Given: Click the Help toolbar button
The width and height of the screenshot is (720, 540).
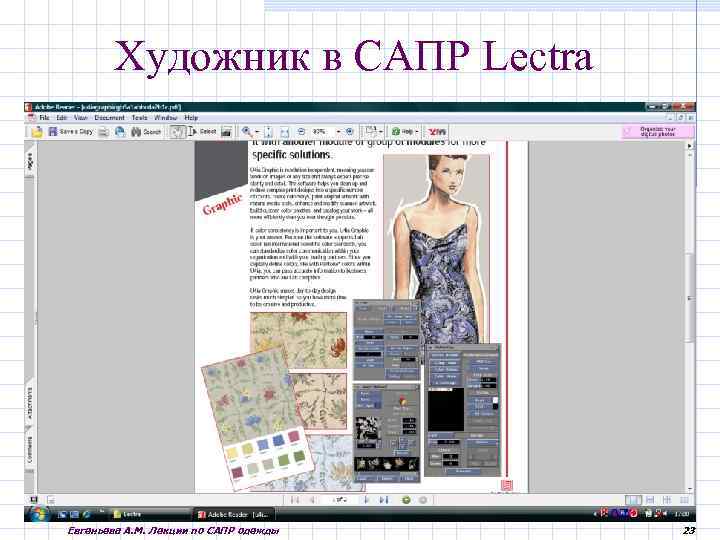Looking at the screenshot, I should tap(402, 132).
